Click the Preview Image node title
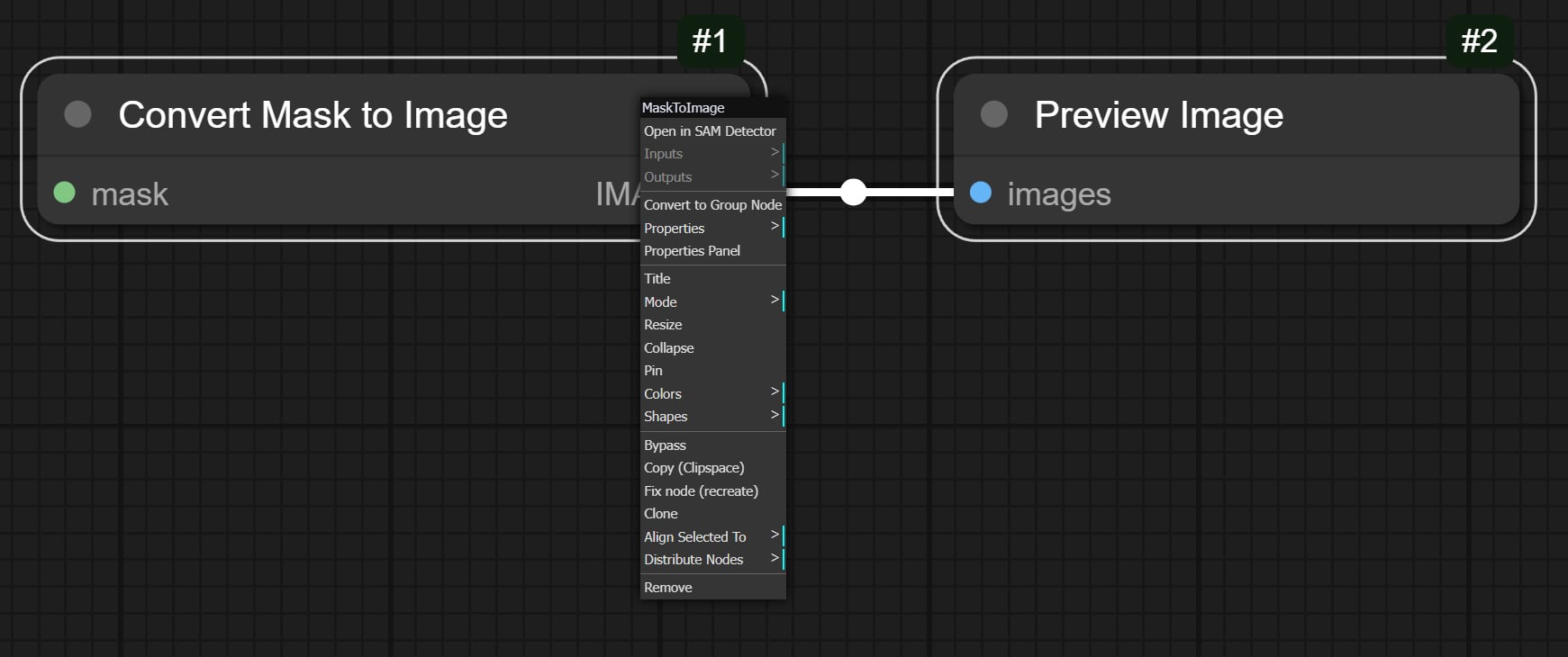Image resolution: width=1568 pixels, height=657 pixels. coord(1159,115)
